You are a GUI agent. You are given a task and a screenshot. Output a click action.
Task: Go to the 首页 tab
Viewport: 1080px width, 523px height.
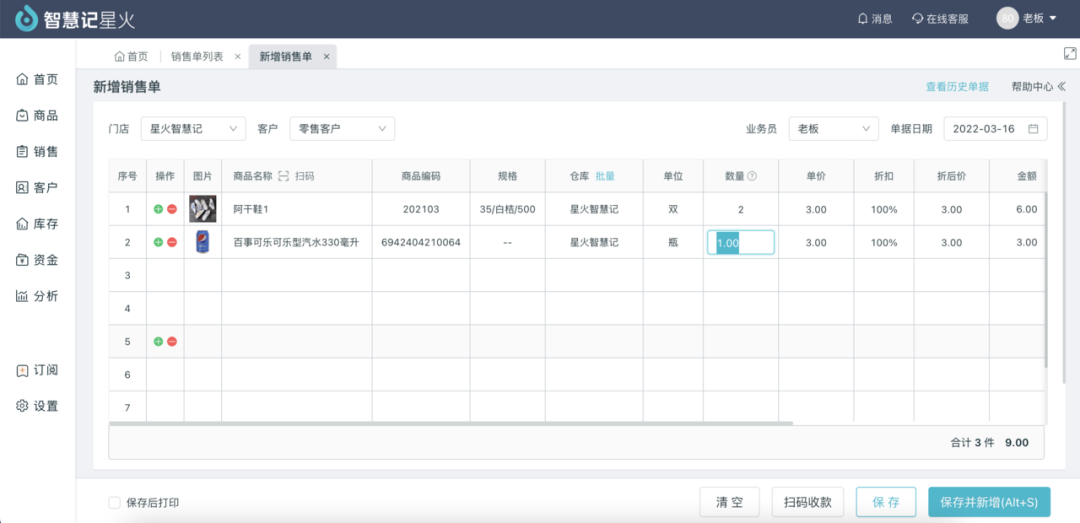click(131, 57)
